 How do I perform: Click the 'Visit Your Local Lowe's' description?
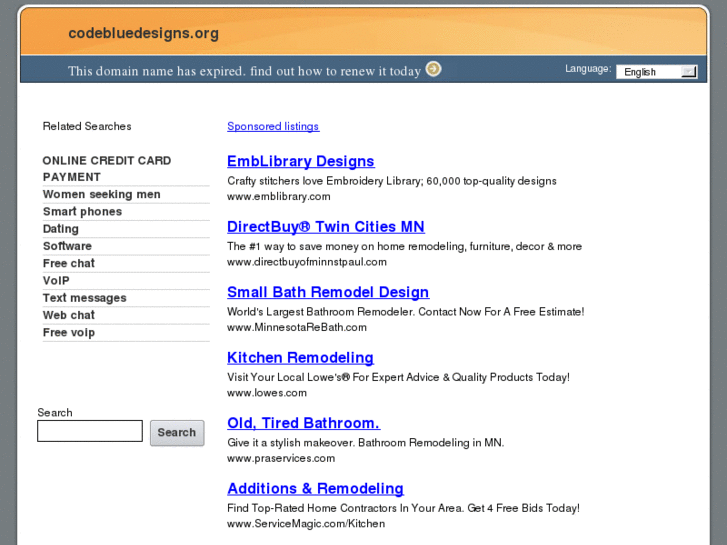click(398, 377)
